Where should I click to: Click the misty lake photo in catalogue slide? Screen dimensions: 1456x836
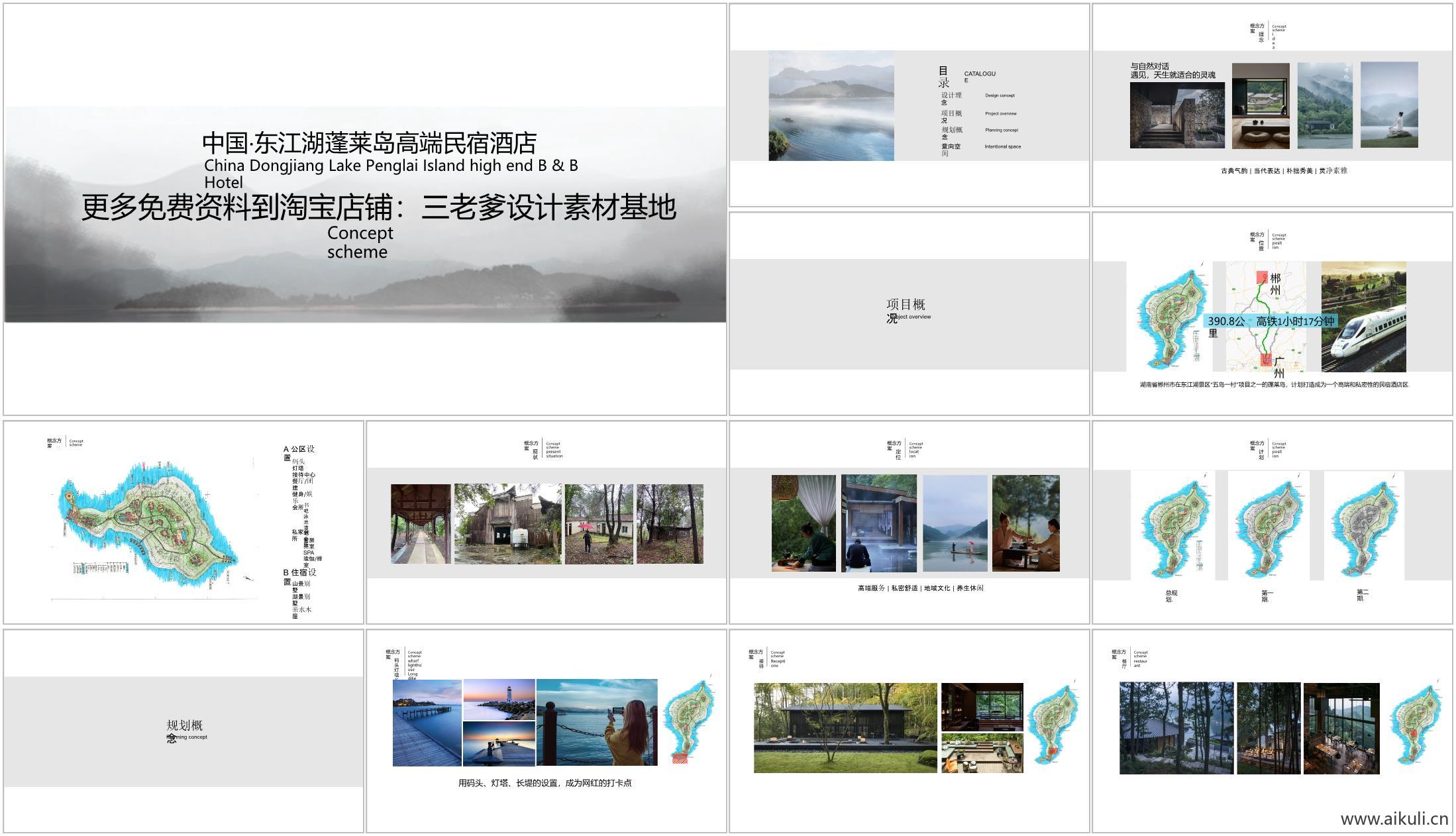pos(831,106)
